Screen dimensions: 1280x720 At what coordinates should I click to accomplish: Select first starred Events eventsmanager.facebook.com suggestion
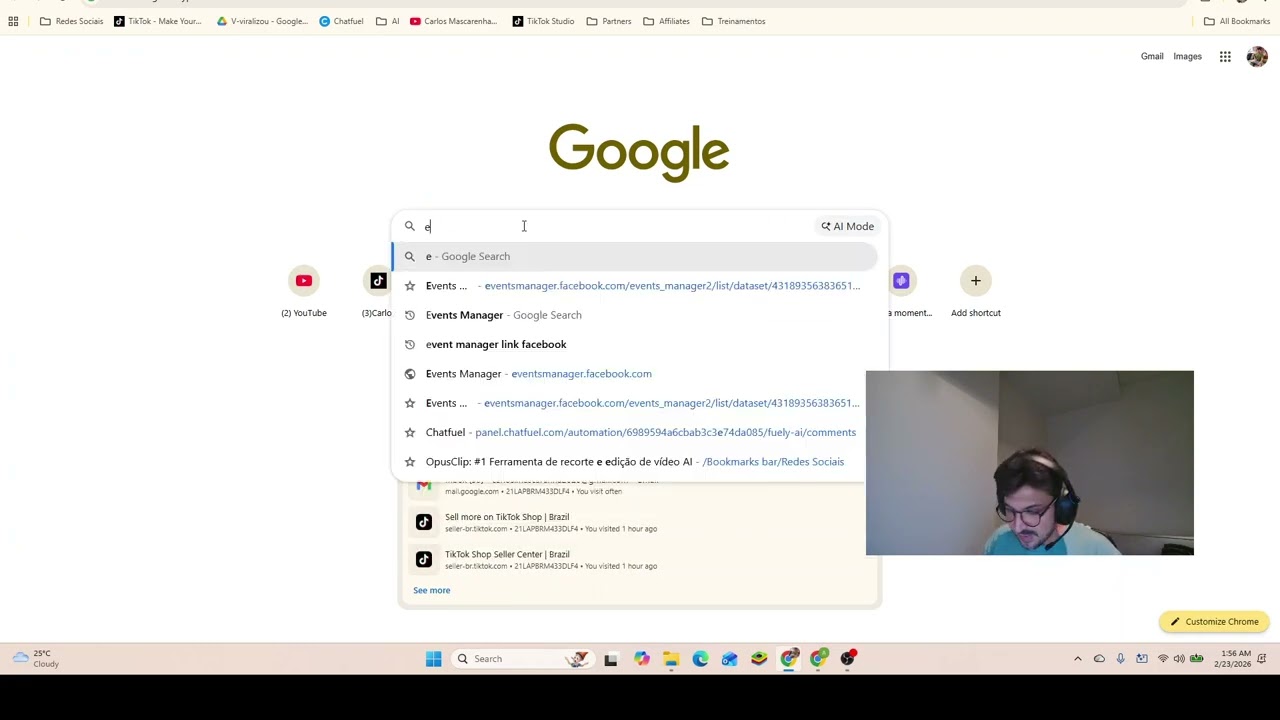click(x=635, y=286)
